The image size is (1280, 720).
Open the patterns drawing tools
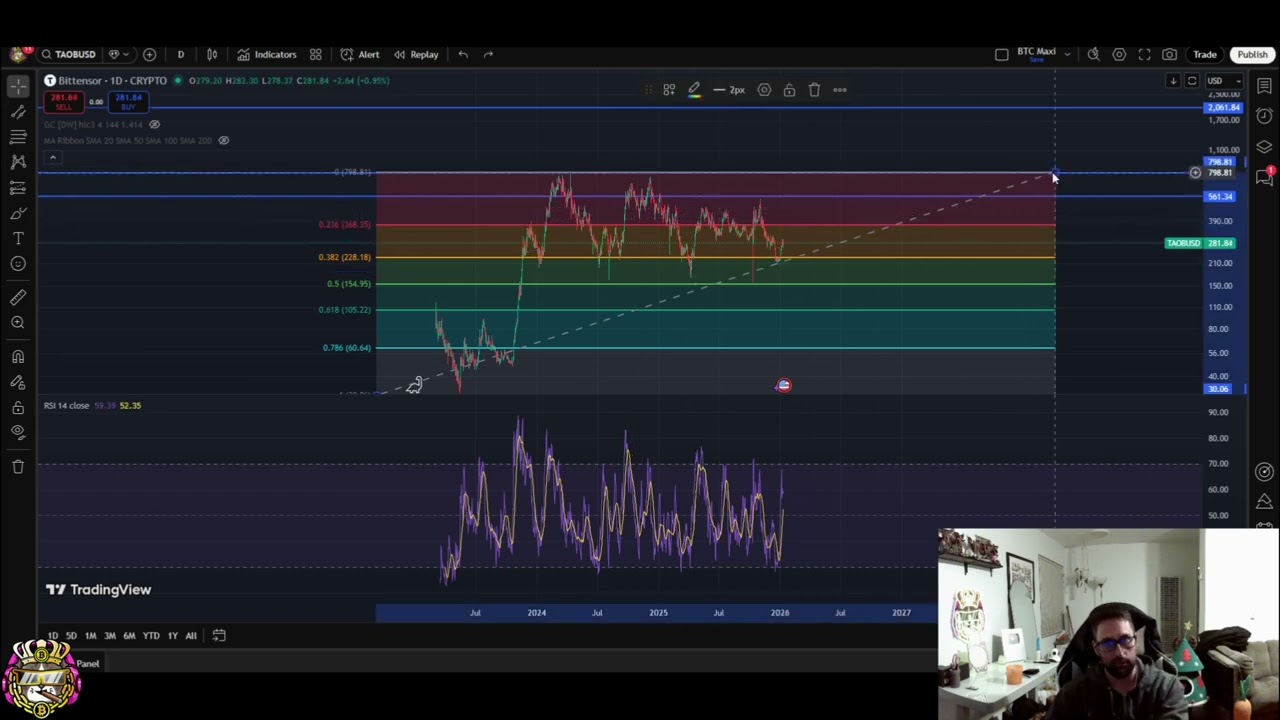[x=18, y=161]
